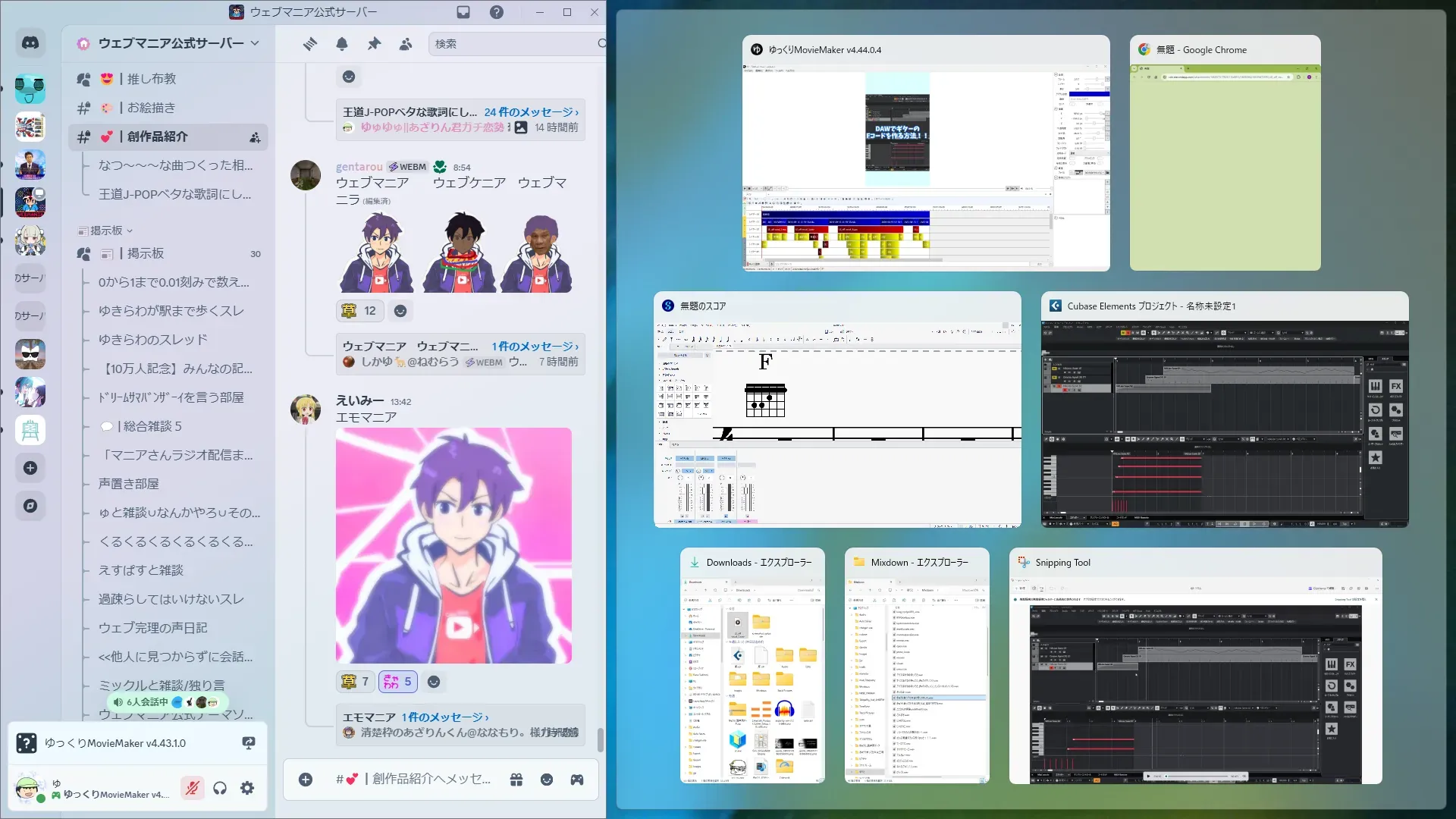Toggle the 12 count reaction on gentarou's post
Screen dimensions: 1456x819
click(x=359, y=311)
